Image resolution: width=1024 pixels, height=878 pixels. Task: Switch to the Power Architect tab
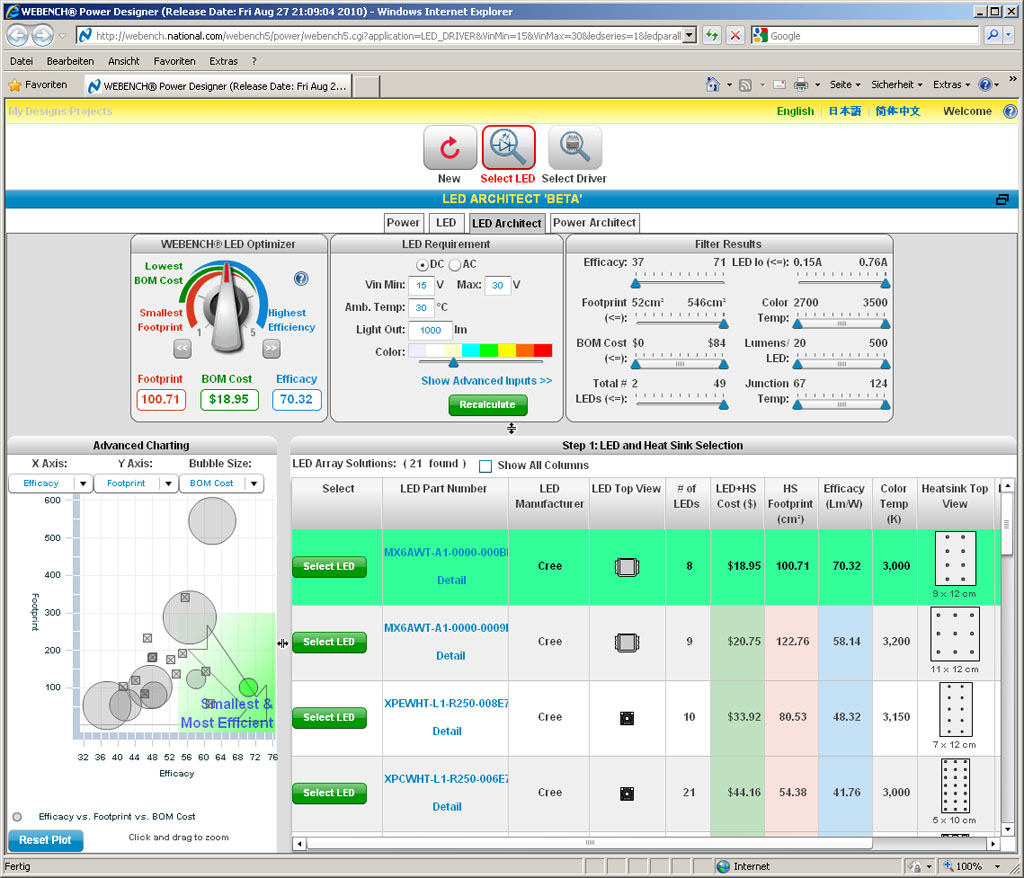594,223
